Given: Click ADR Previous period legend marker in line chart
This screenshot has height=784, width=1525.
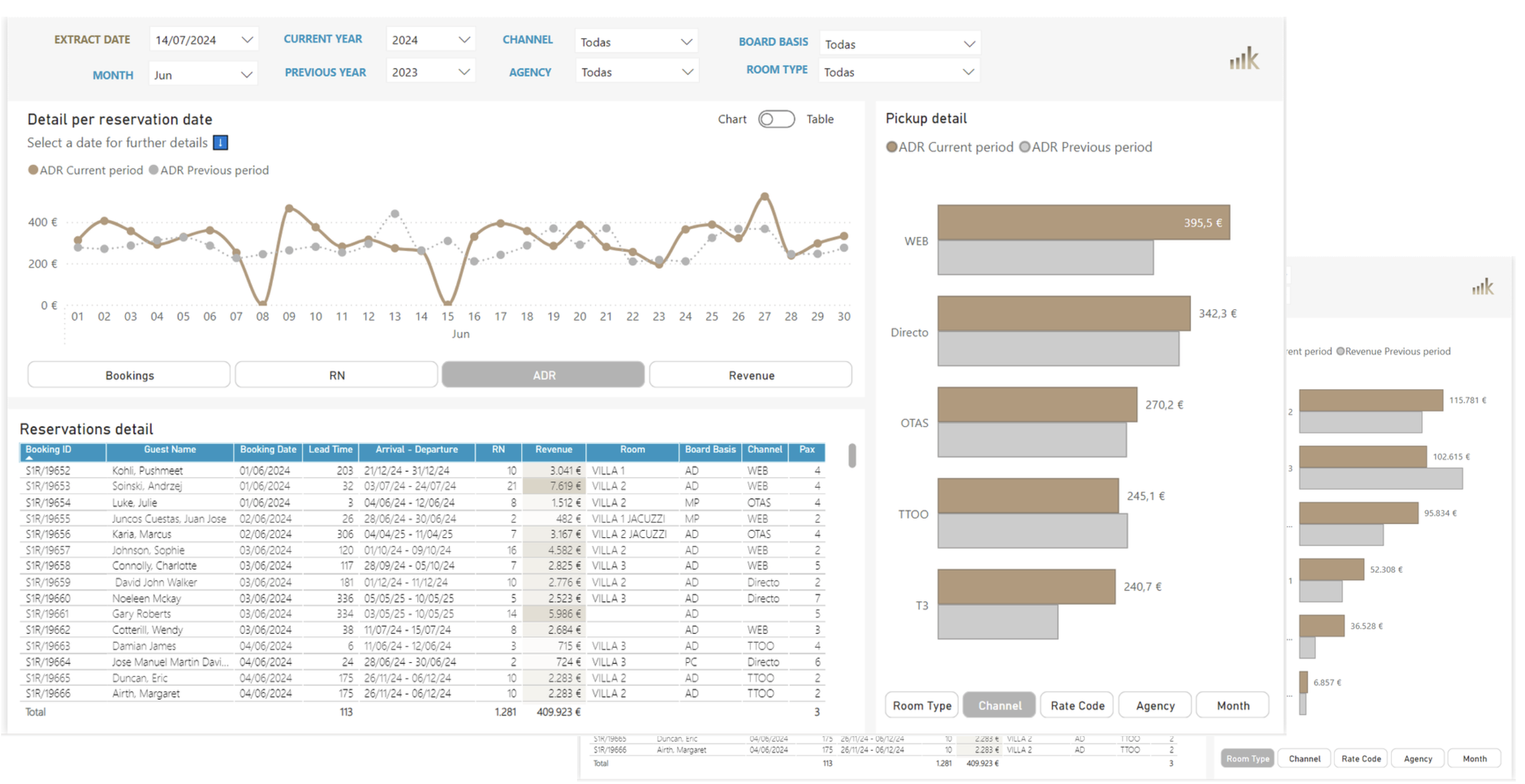Looking at the screenshot, I should coord(153,170).
